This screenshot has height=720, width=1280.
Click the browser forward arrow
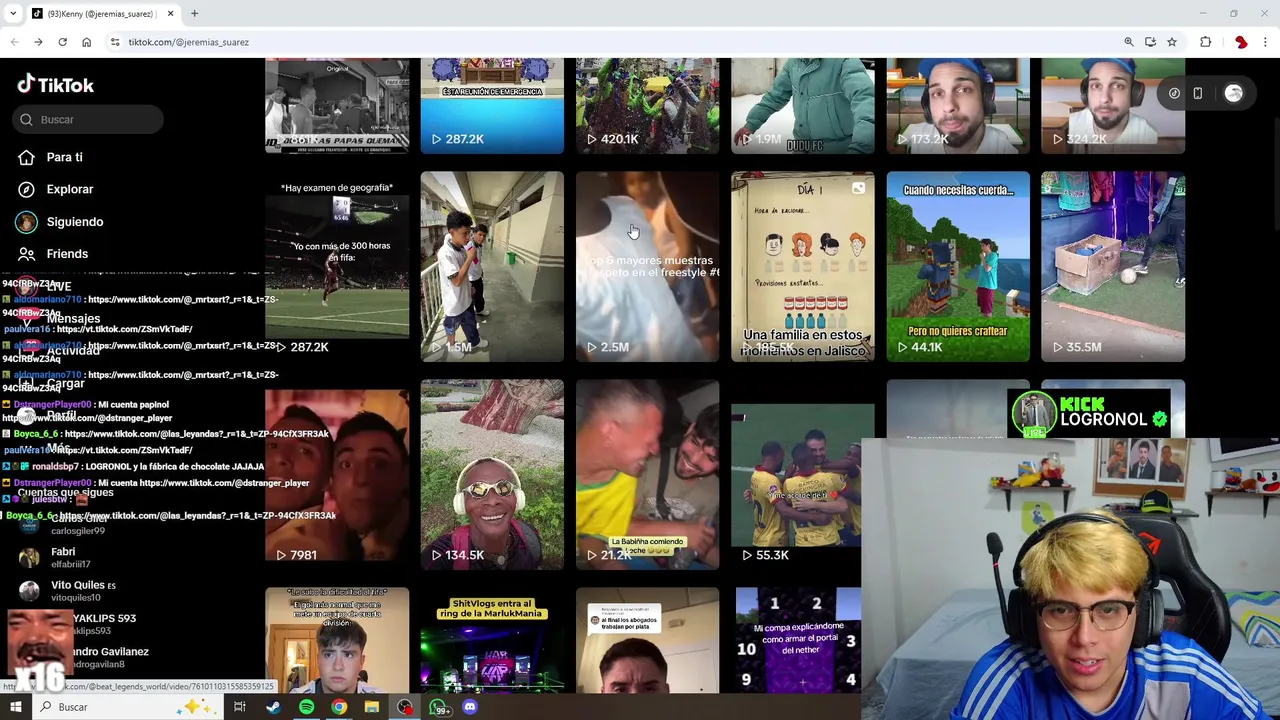38,42
